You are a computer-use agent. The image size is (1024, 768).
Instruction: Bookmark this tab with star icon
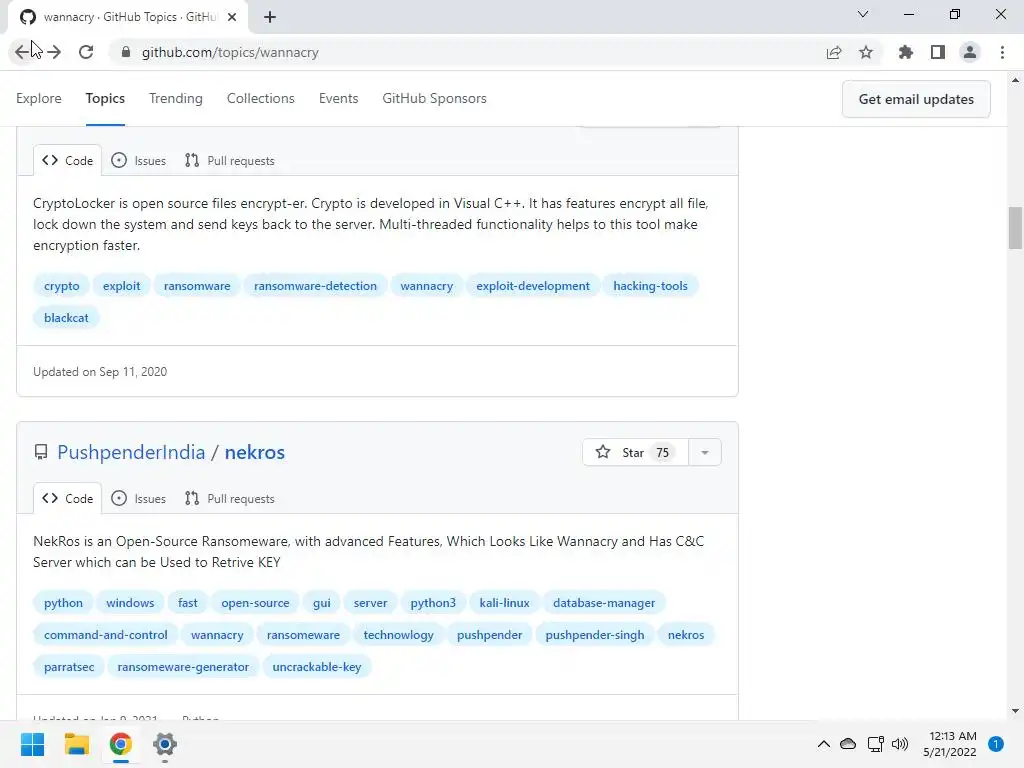tap(866, 52)
